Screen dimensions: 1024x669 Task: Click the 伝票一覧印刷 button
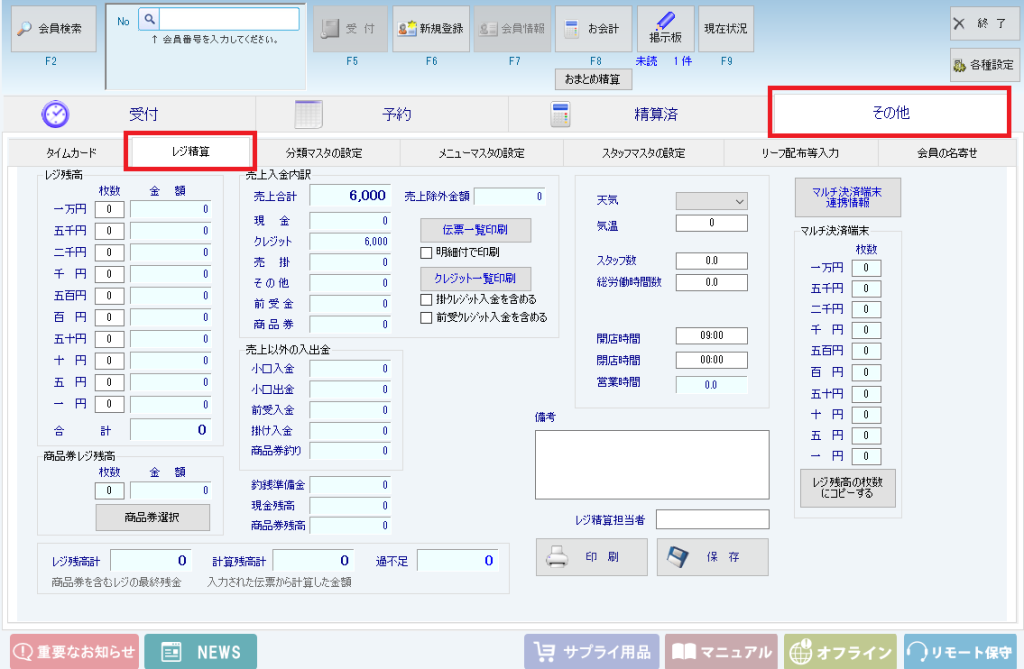click(x=475, y=229)
